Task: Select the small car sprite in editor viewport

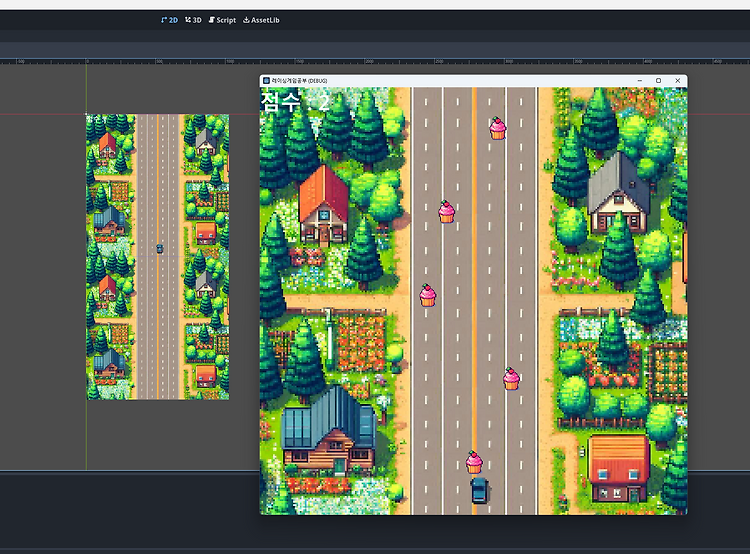Action: point(160,249)
